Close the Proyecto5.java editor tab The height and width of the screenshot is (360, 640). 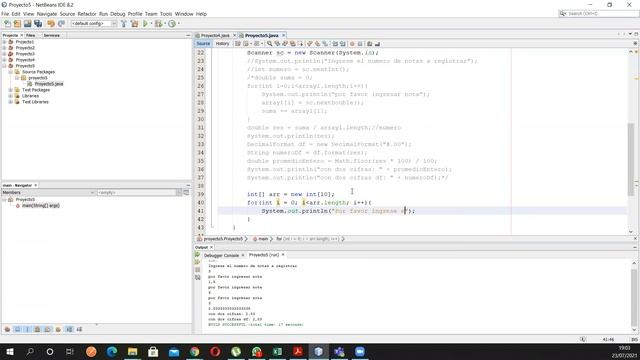coord(284,36)
